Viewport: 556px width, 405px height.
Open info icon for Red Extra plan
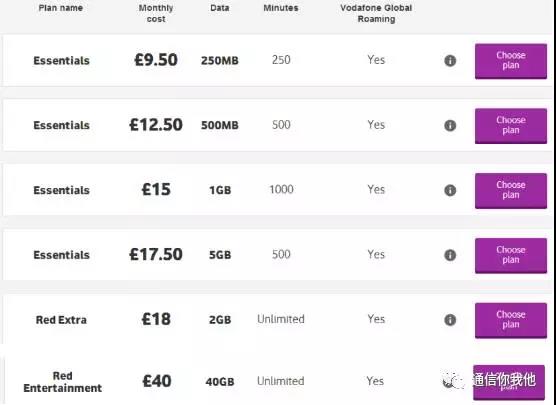pos(450,320)
